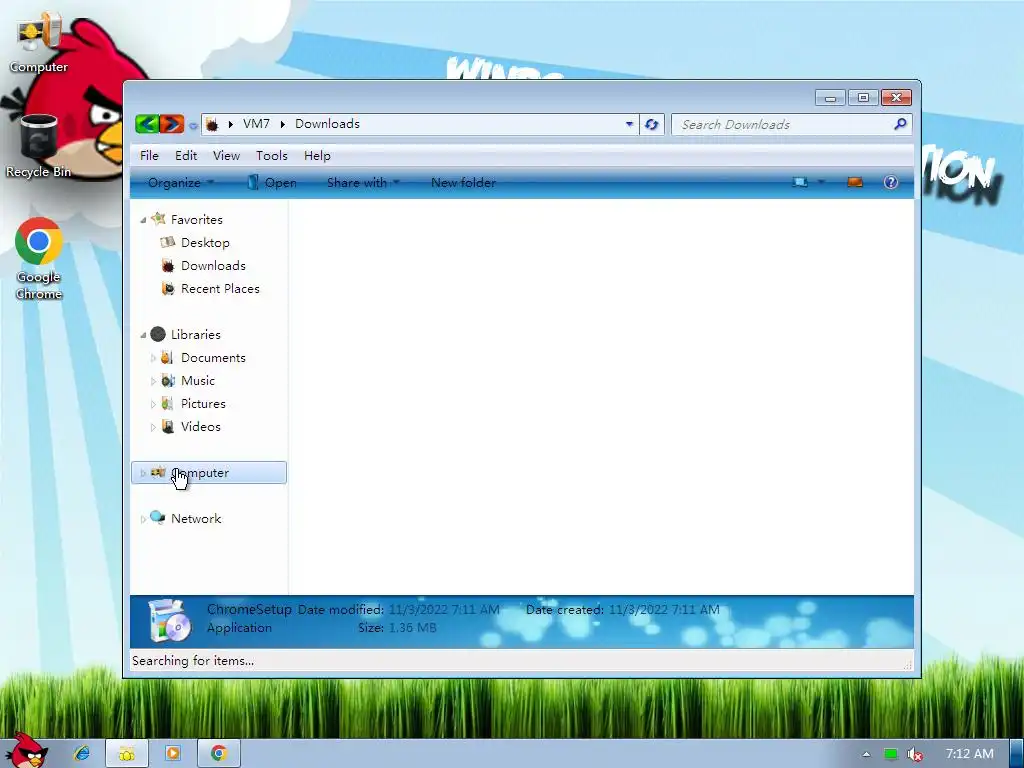The height and width of the screenshot is (768, 1024).
Task: Show hidden tray icons arrow
Action: click(866, 754)
